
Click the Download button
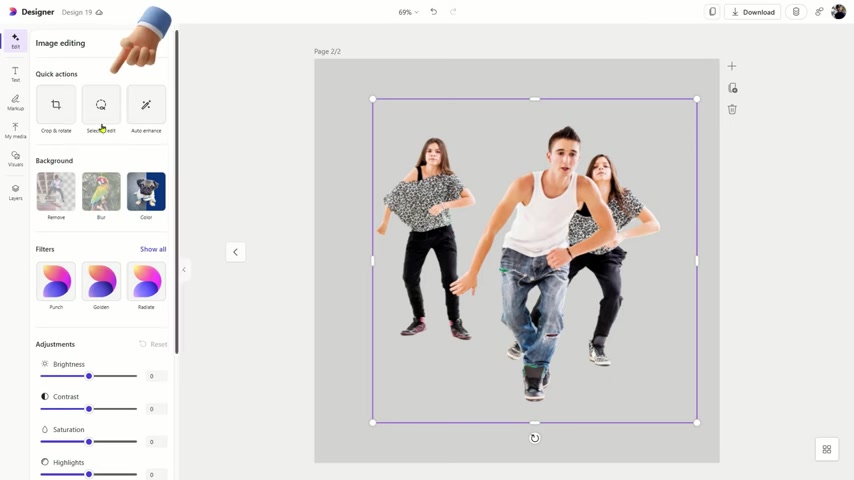tap(753, 12)
